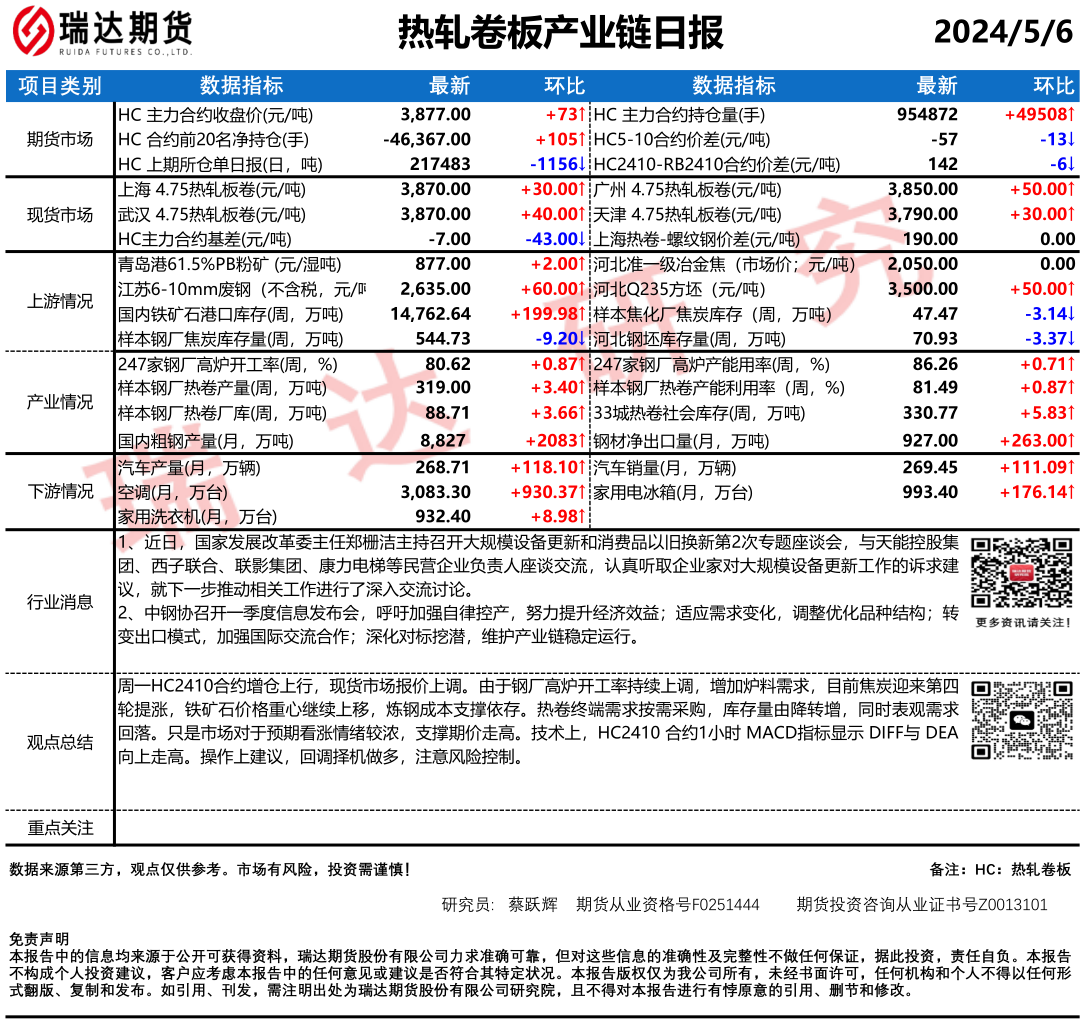Select the 重点关注 category cell
This screenshot has height=1023, width=1084.
click(60, 827)
